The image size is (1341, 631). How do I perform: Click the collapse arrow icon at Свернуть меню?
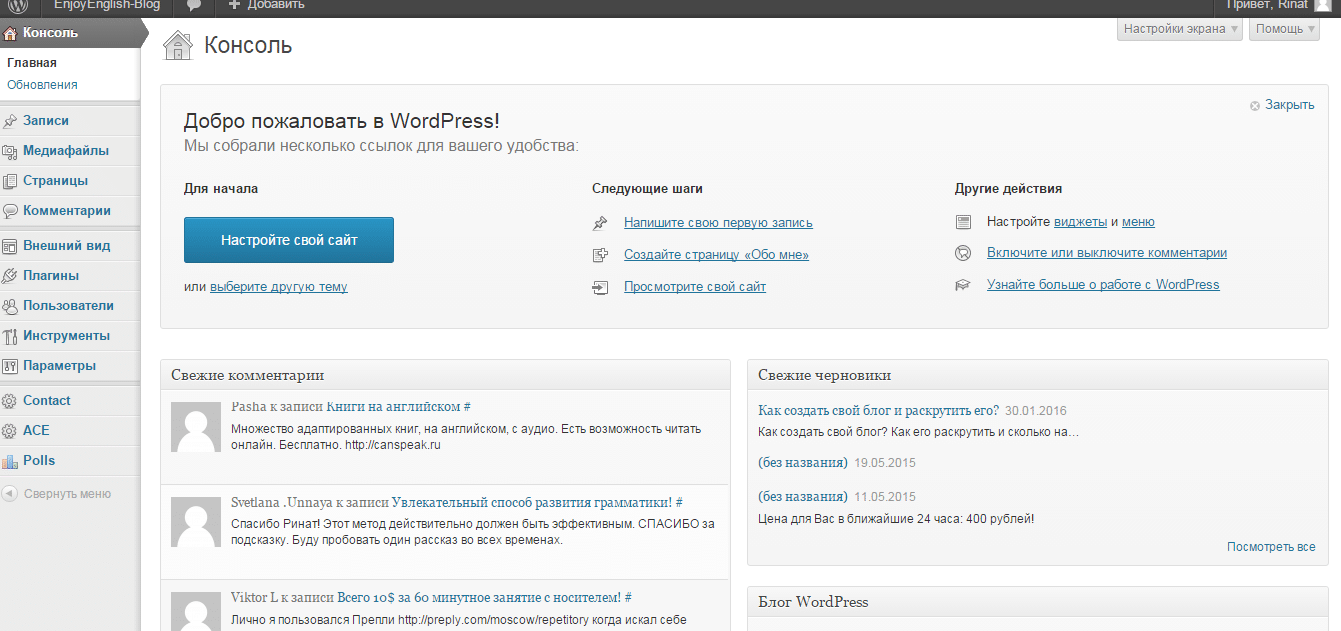tap(10, 494)
